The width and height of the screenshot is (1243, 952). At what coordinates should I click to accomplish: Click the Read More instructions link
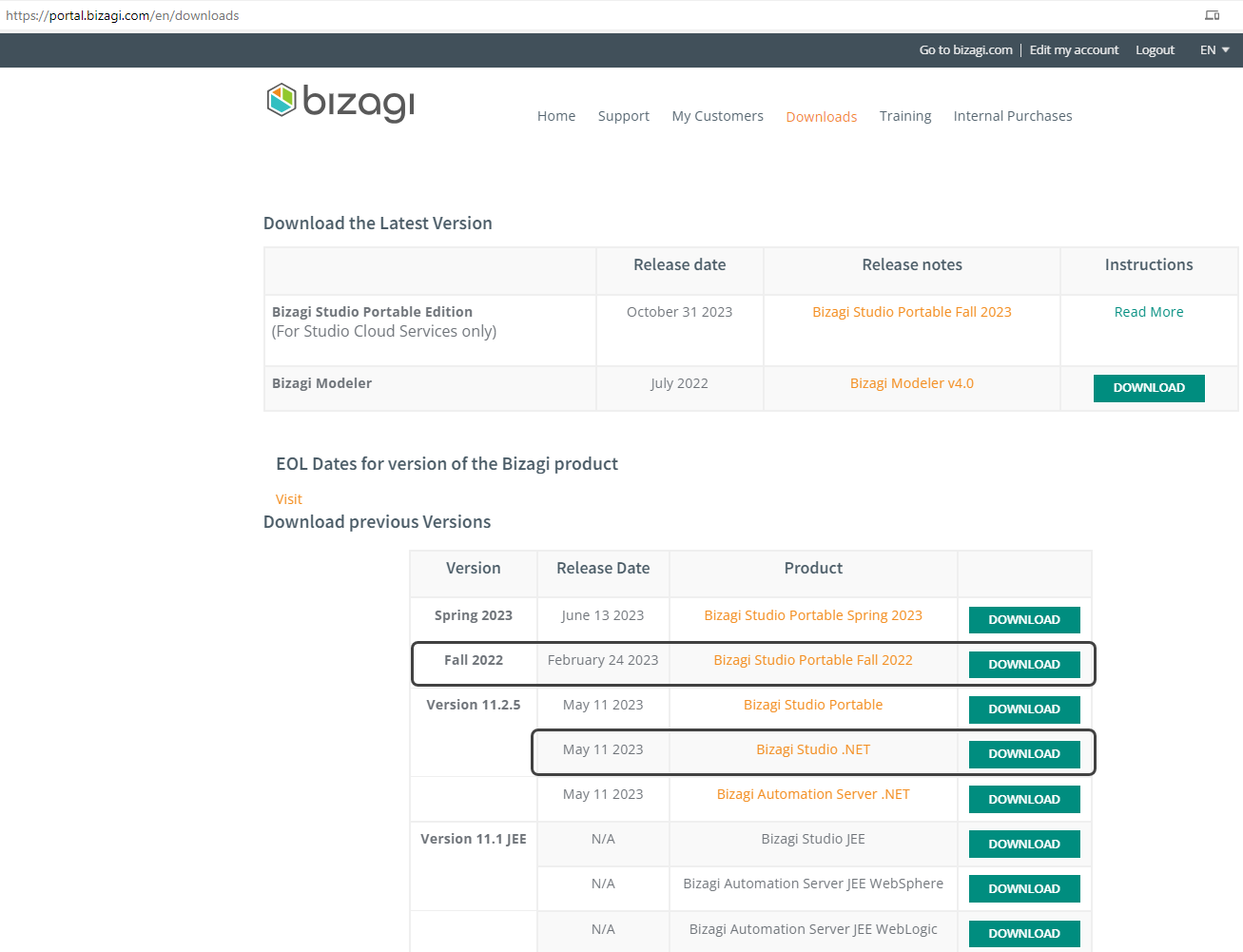pos(1149,312)
